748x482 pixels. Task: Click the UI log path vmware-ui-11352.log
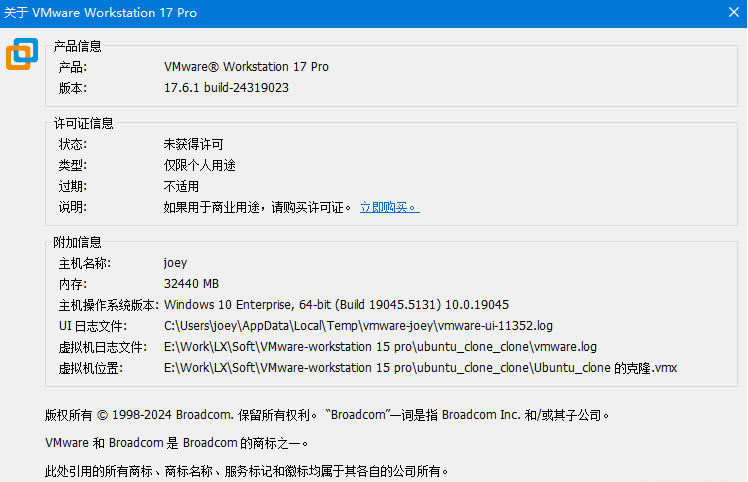(358, 326)
